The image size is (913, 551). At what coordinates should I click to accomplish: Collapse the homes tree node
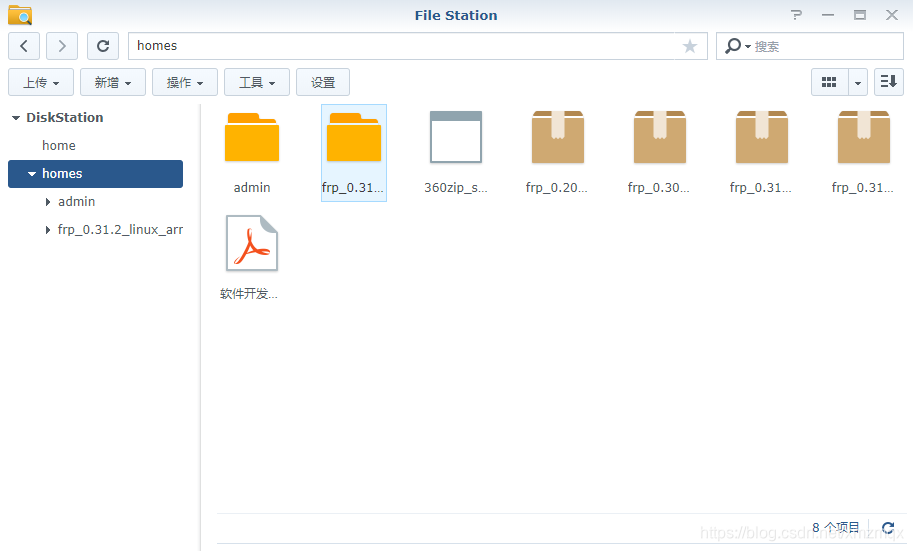click(31, 174)
